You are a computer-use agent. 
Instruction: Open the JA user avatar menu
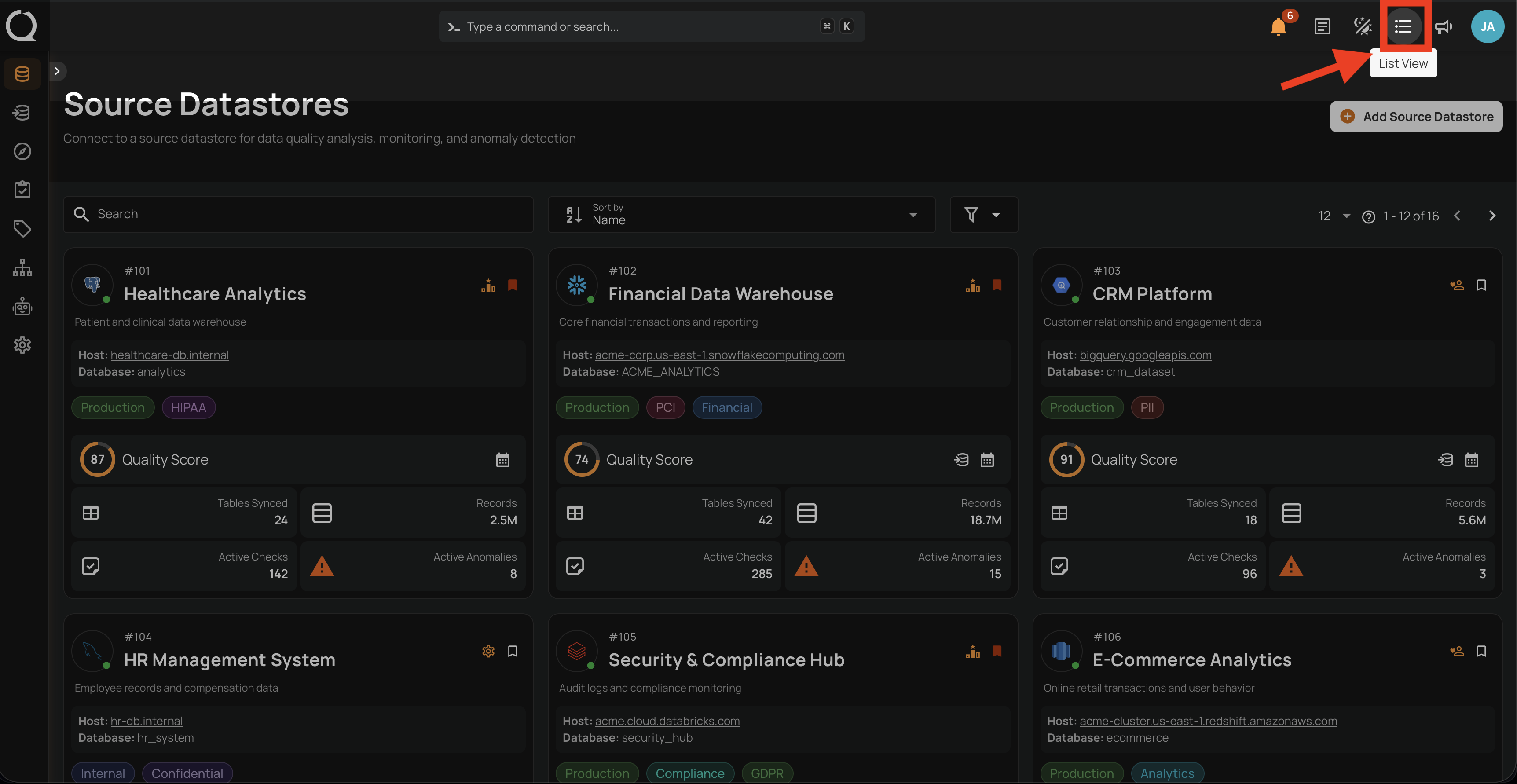pyautogui.click(x=1488, y=26)
